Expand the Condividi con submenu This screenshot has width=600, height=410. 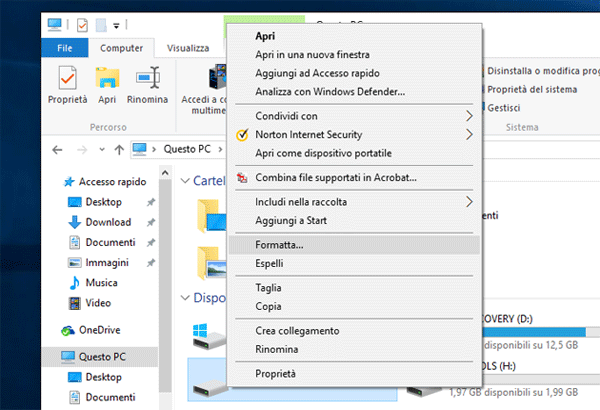[x=469, y=116]
